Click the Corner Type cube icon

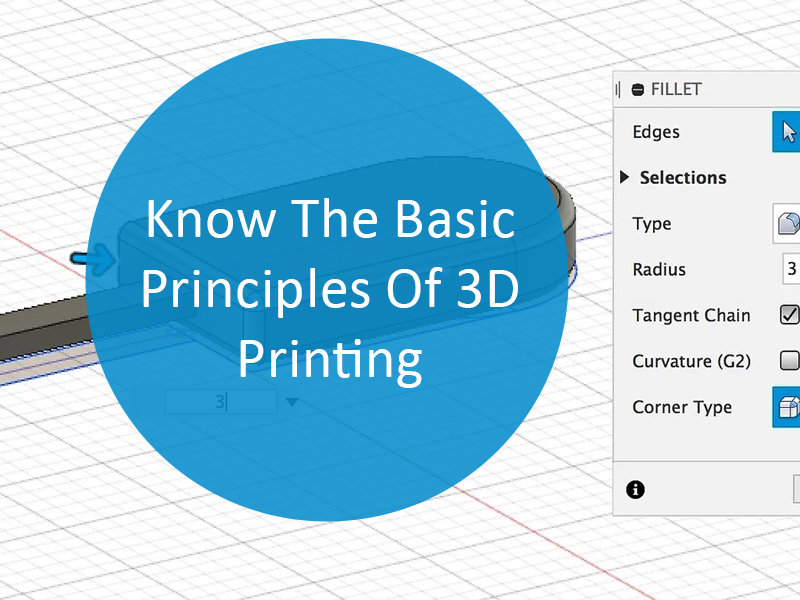coord(787,408)
